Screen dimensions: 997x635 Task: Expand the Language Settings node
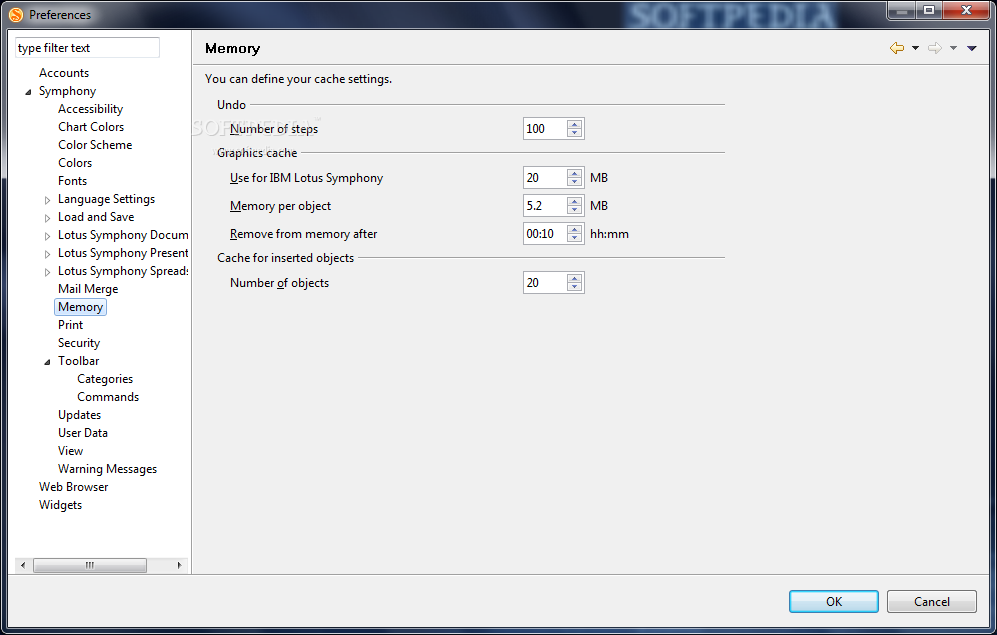click(x=47, y=200)
